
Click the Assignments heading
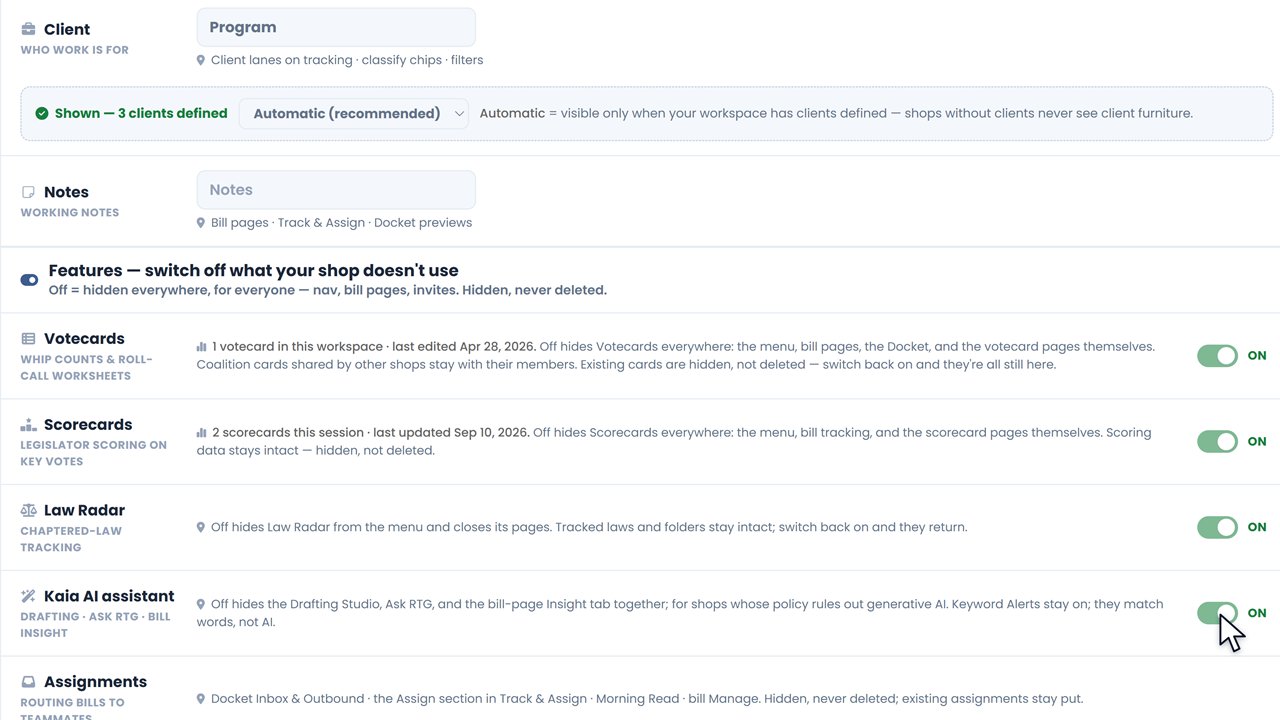pyautogui.click(x=95, y=682)
